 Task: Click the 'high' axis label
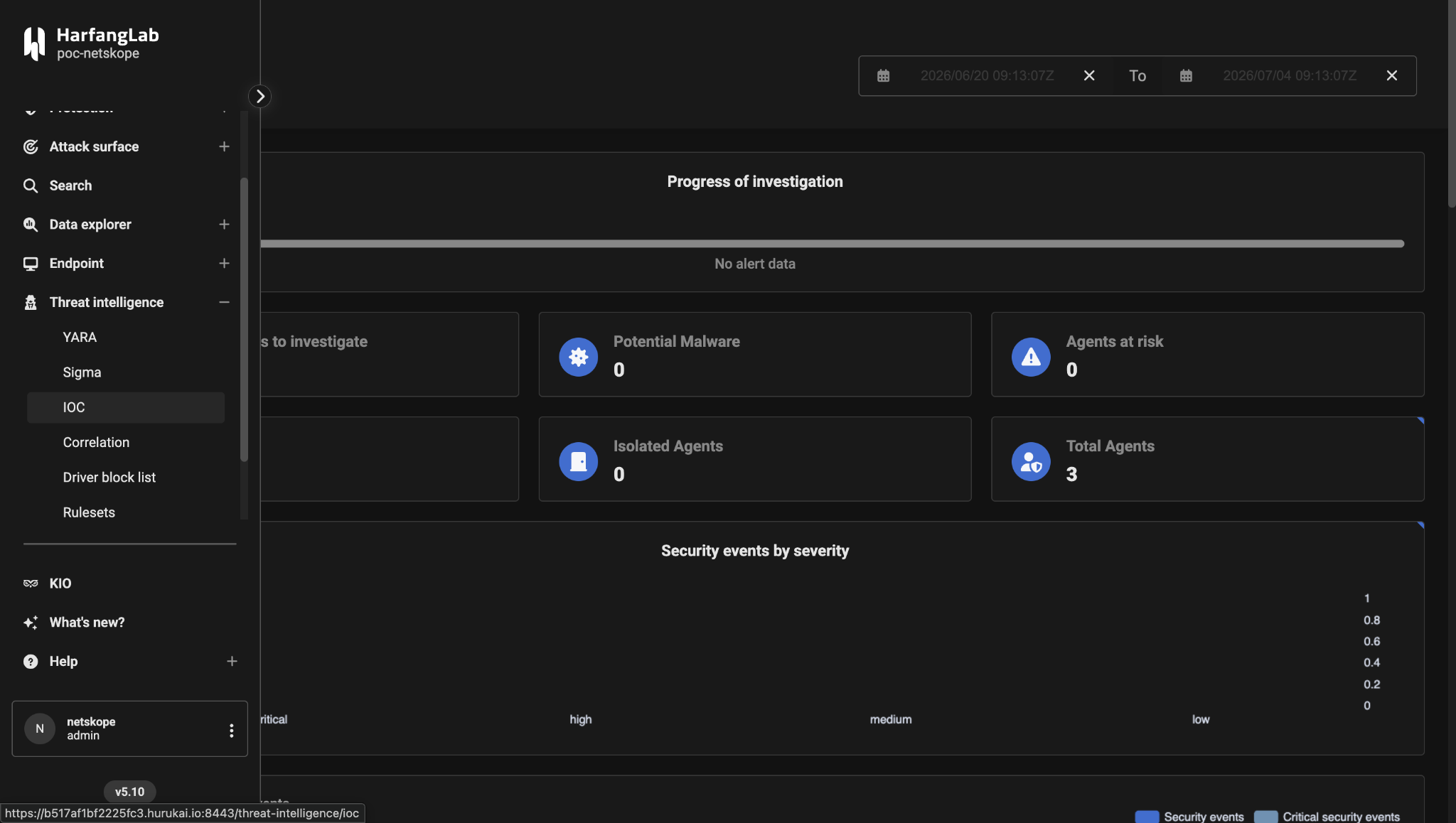(580, 719)
